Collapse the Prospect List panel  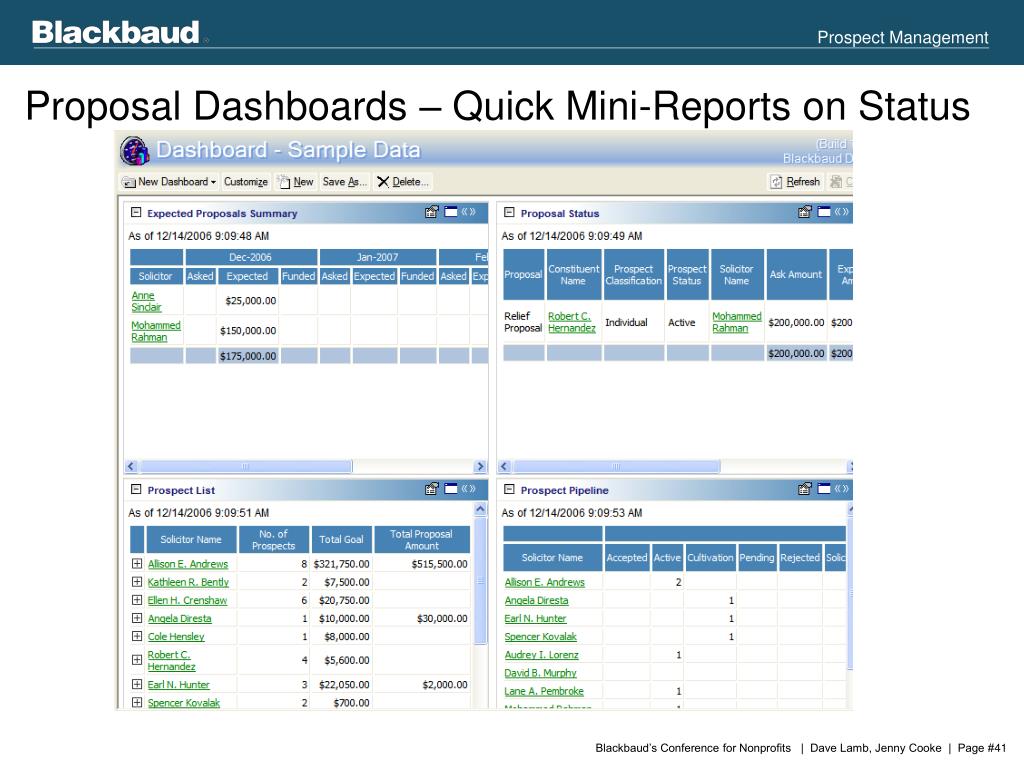pyautogui.click(x=136, y=489)
